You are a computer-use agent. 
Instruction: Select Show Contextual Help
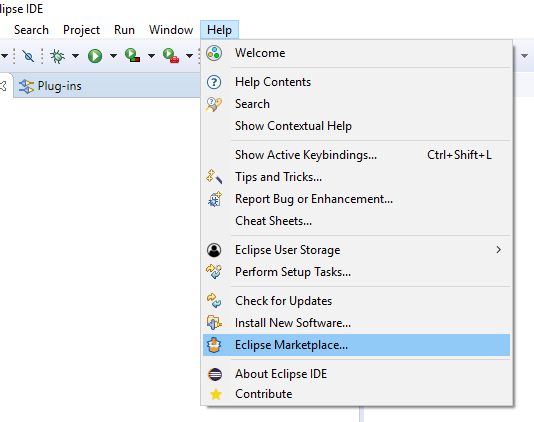click(x=356, y=126)
